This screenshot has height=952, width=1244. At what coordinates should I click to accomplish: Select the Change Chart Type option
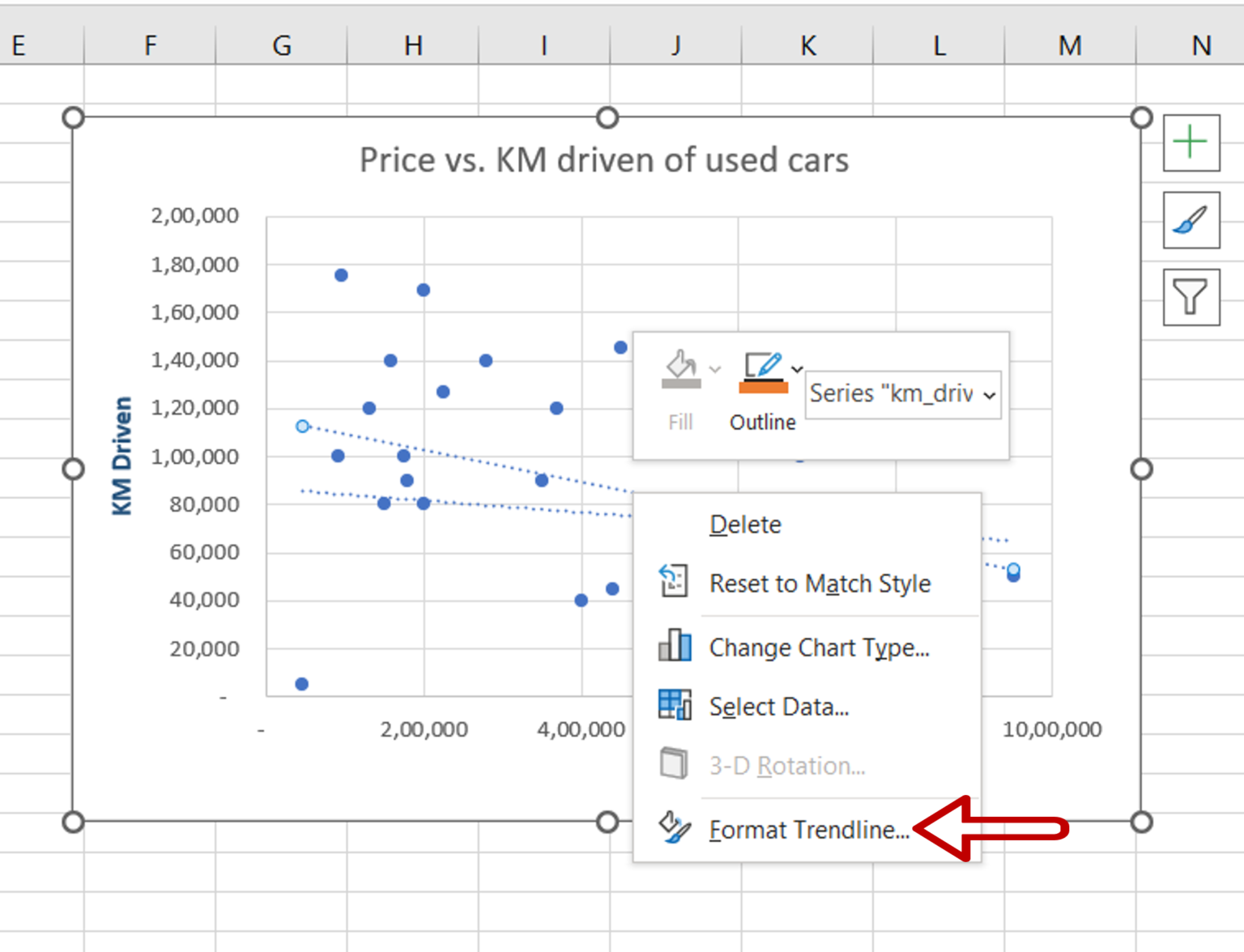click(x=818, y=647)
